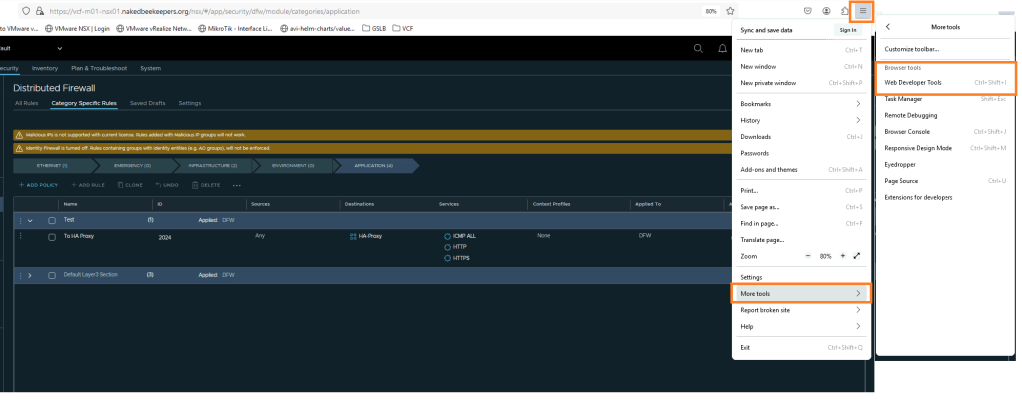Image resolution: width=1022 pixels, height=403 pixels.
Task: Click the three-dot more actions icon
Action: (237, 185)
